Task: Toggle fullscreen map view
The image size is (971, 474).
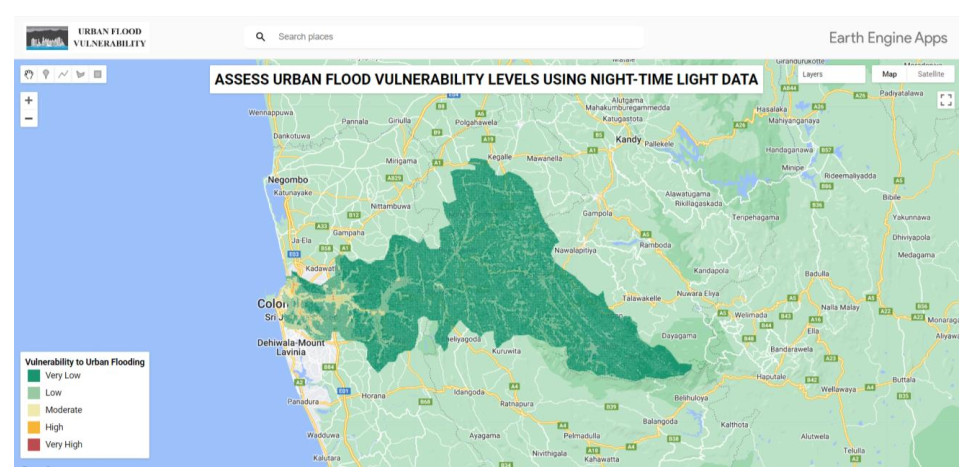Action: (x=945, y=99)
